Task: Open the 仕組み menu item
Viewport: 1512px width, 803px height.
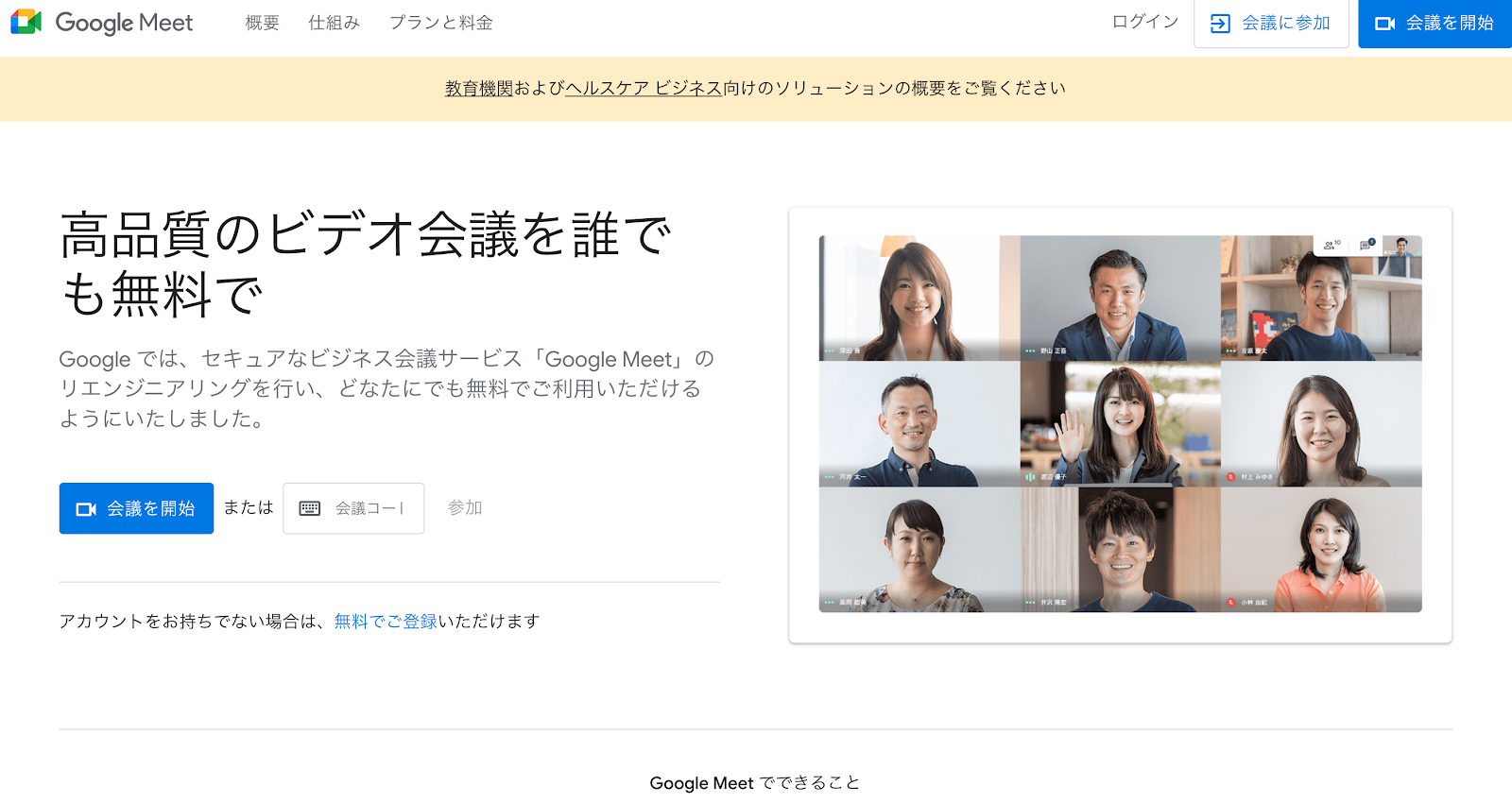Action: click(335, 23)
